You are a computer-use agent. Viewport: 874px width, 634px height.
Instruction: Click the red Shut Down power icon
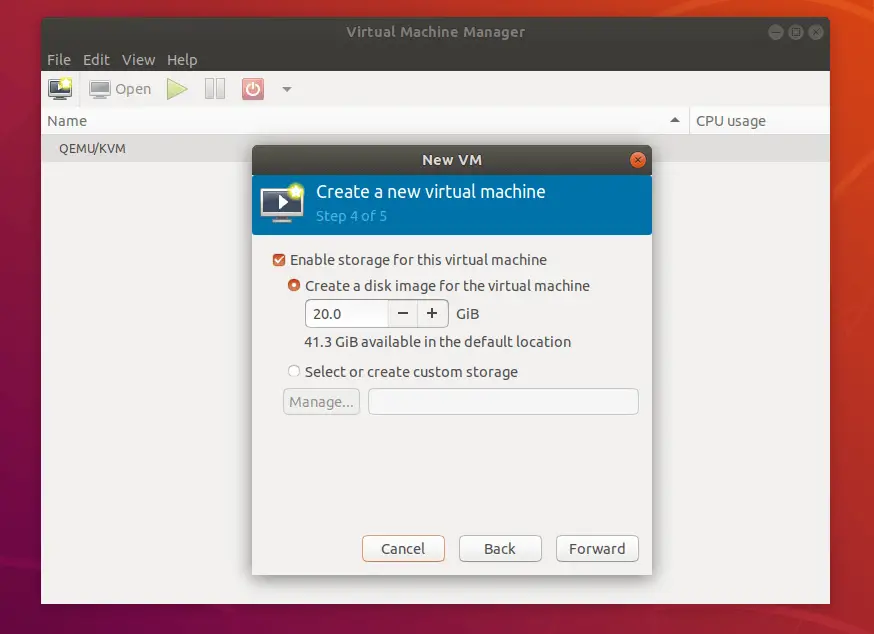253,89
